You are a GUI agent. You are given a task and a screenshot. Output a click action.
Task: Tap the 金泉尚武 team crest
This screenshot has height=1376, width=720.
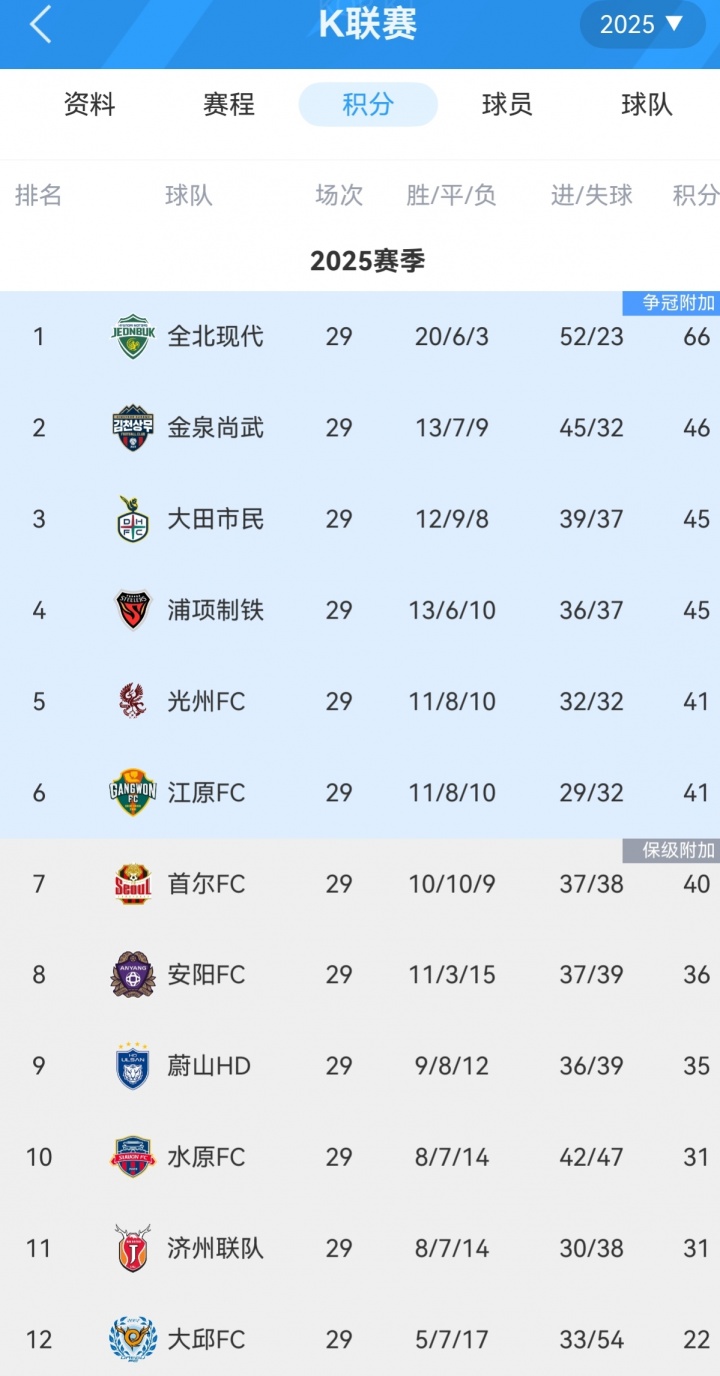tap(132, 428)
